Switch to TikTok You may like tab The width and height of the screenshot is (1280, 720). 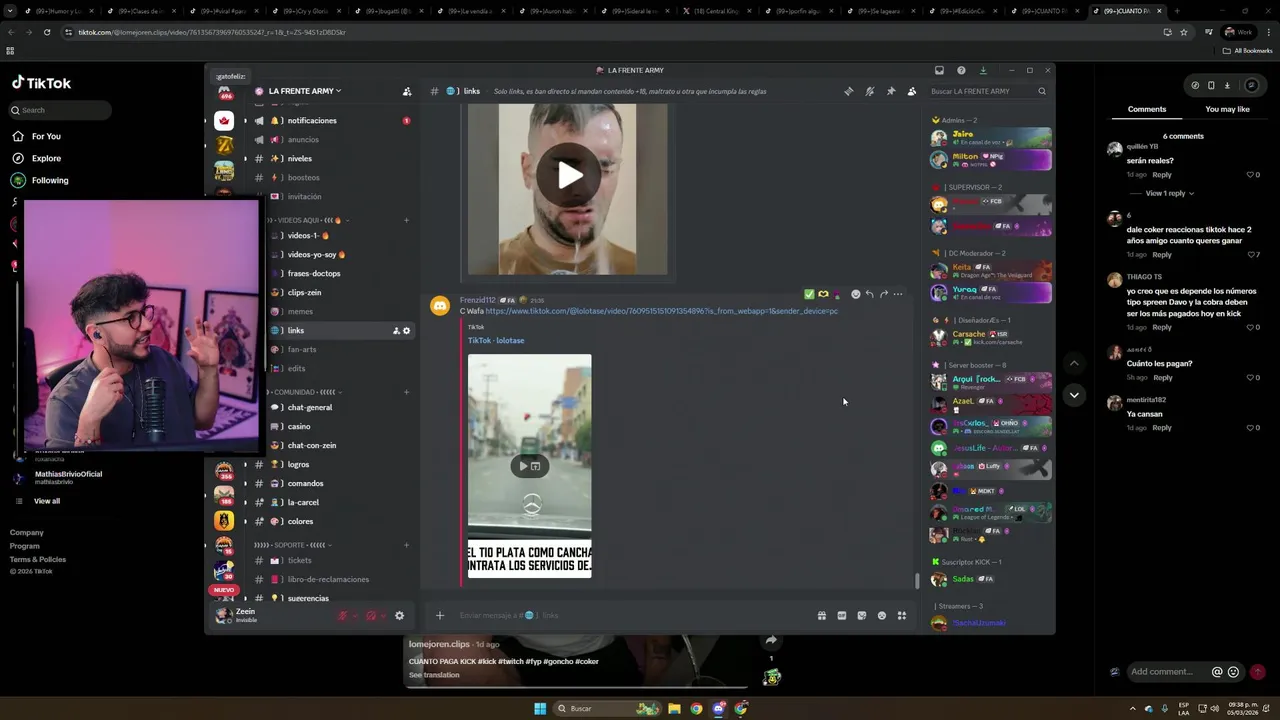[x=1227, y=109]
